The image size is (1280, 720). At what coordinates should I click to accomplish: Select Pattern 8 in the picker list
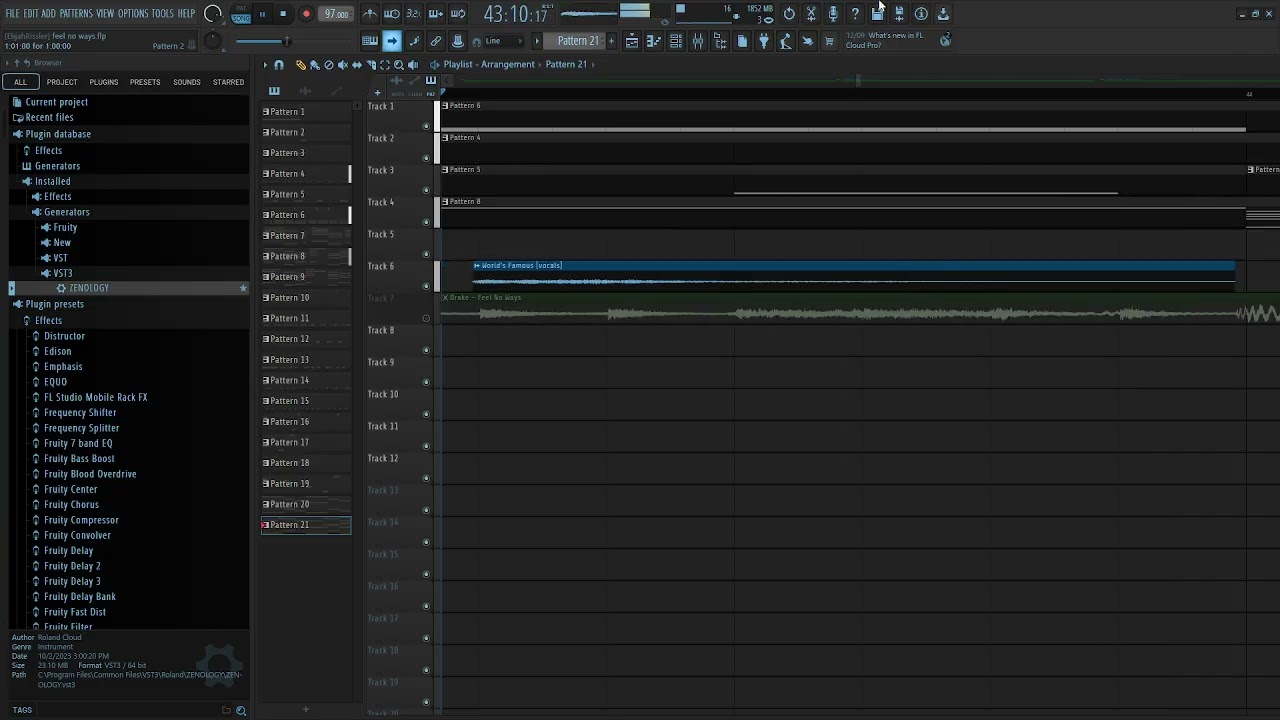click(x=306, y=256)
